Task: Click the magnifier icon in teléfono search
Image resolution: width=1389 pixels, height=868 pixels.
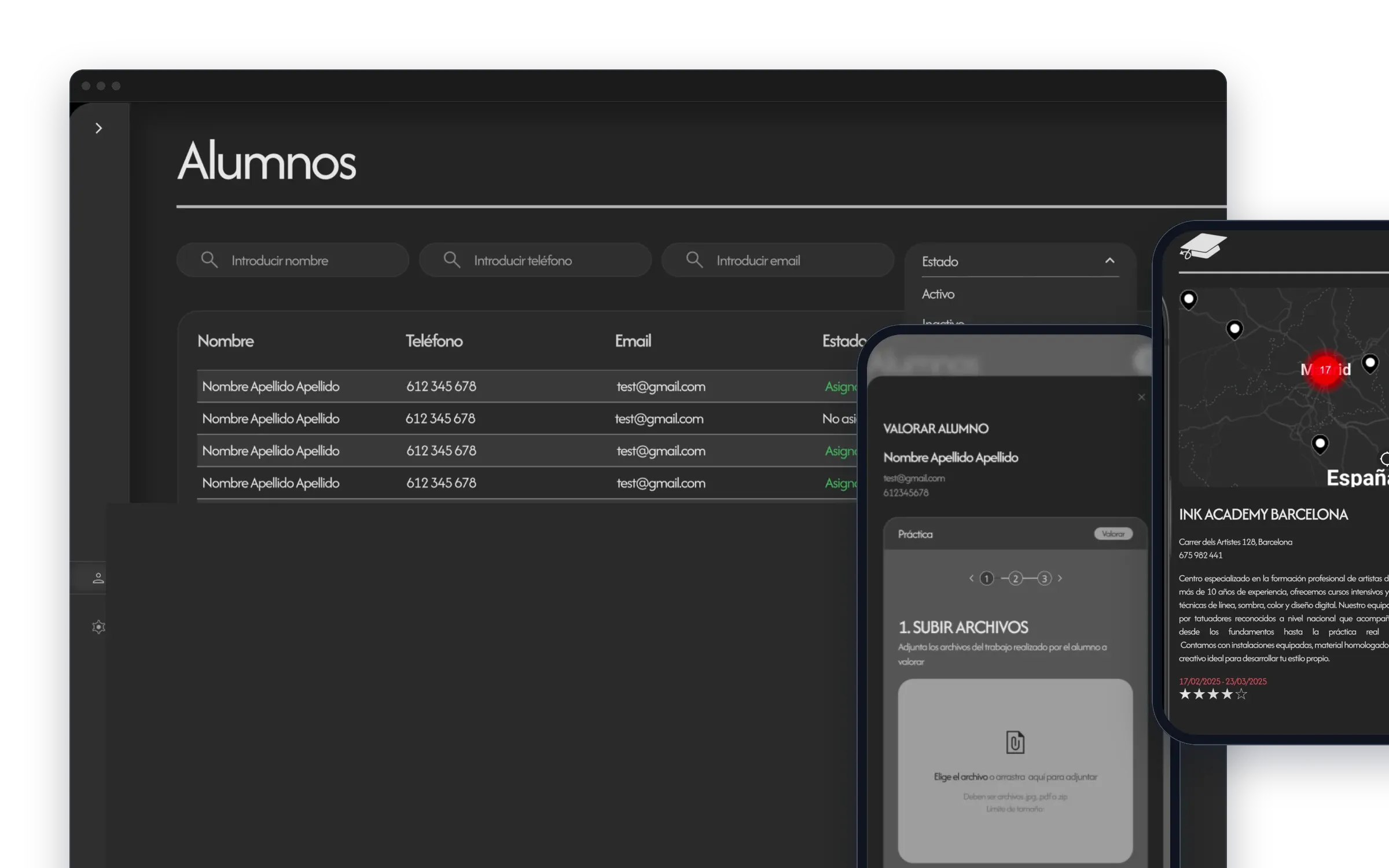Action: 451,260
